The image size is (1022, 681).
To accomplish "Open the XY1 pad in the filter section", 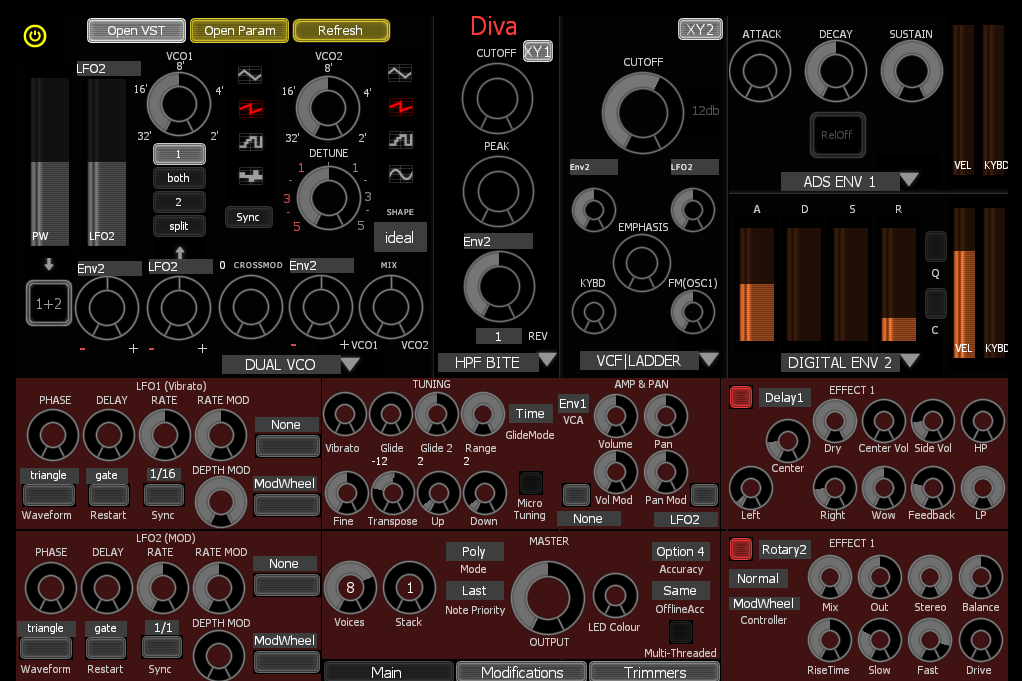I will pos(536,51).
